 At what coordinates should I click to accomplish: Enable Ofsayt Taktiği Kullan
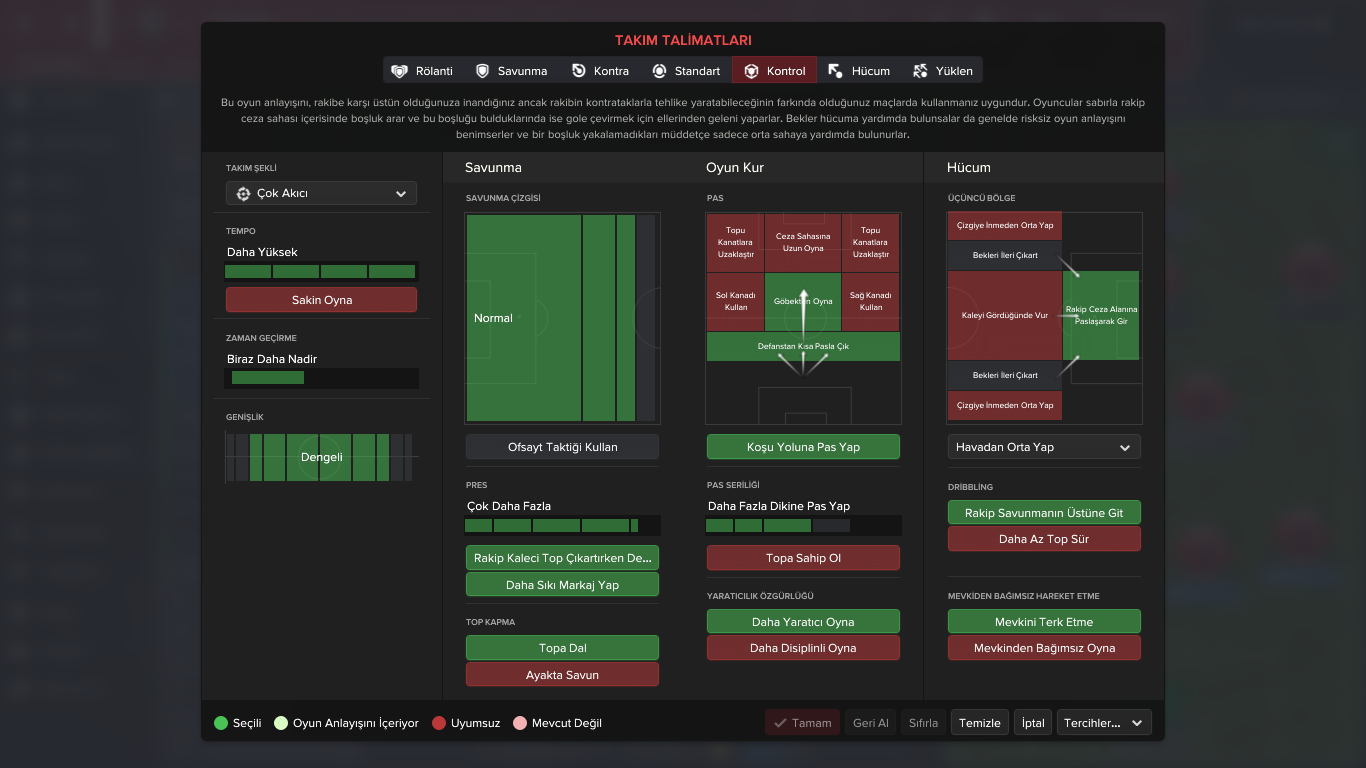pos(562,447)
